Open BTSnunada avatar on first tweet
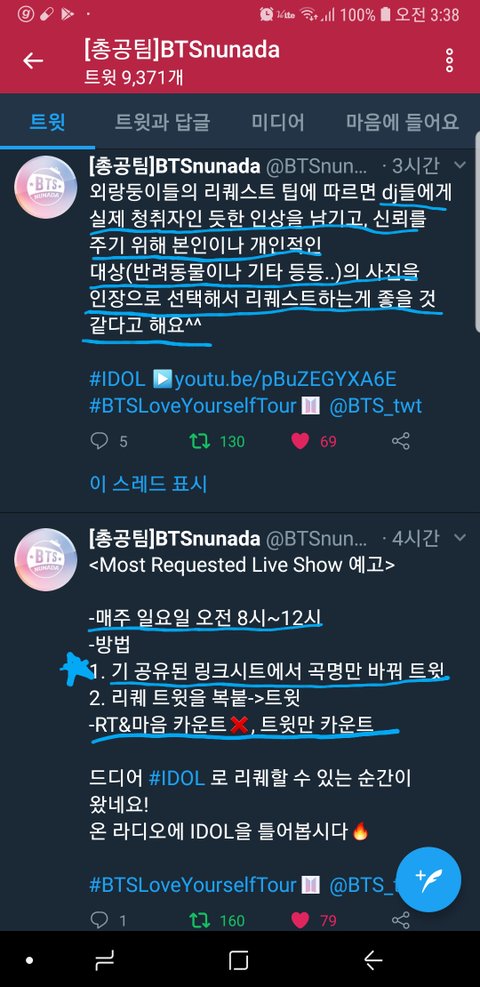The height and width of the screenshot is (987, 480). pyautogui.click(x=46, y=187)
